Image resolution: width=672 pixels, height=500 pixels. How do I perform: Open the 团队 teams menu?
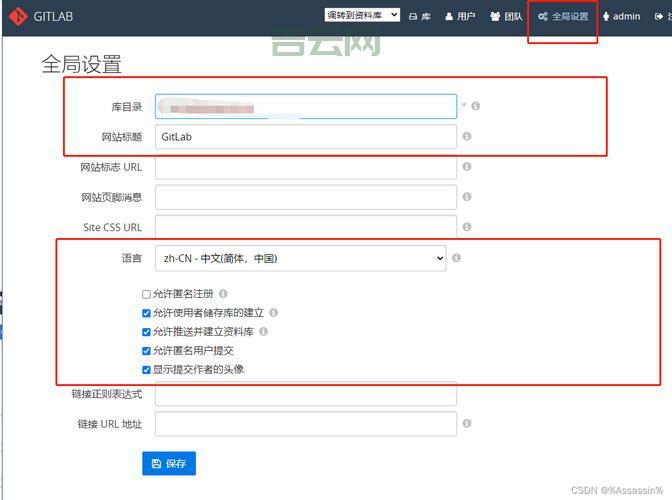506,16
